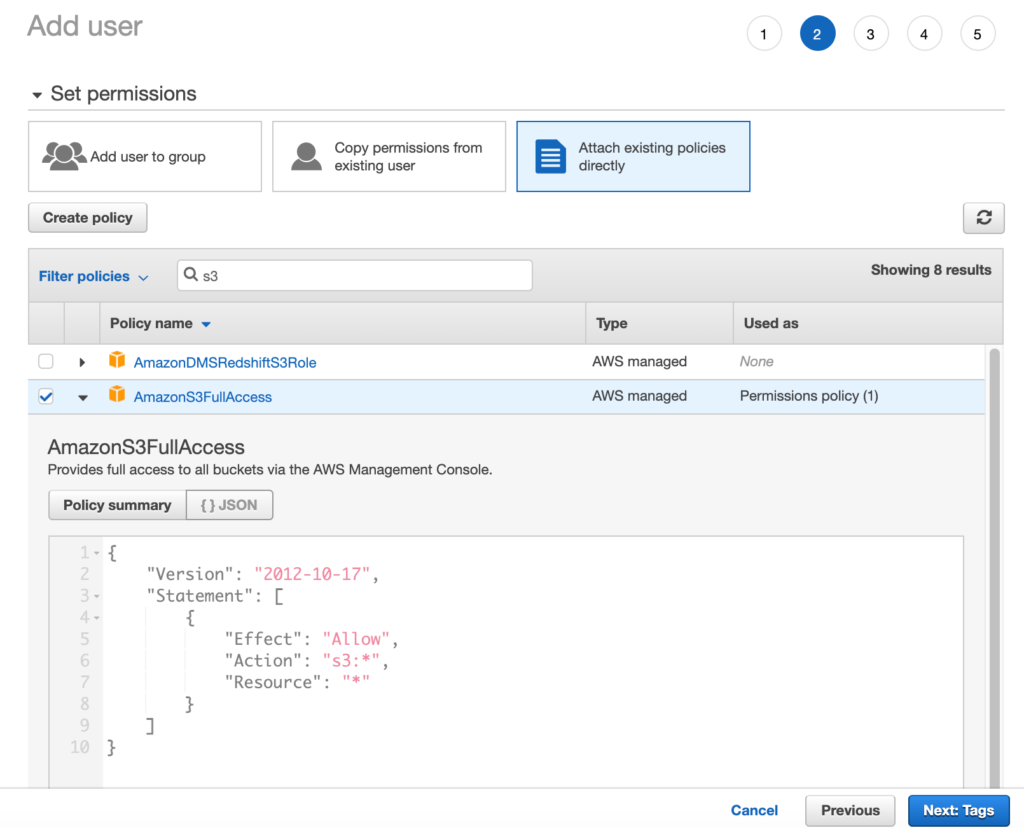Open the AmazonS3FullAccess policy link
Viewport: 1024px width, 828px height.
(x=202, y=397)
